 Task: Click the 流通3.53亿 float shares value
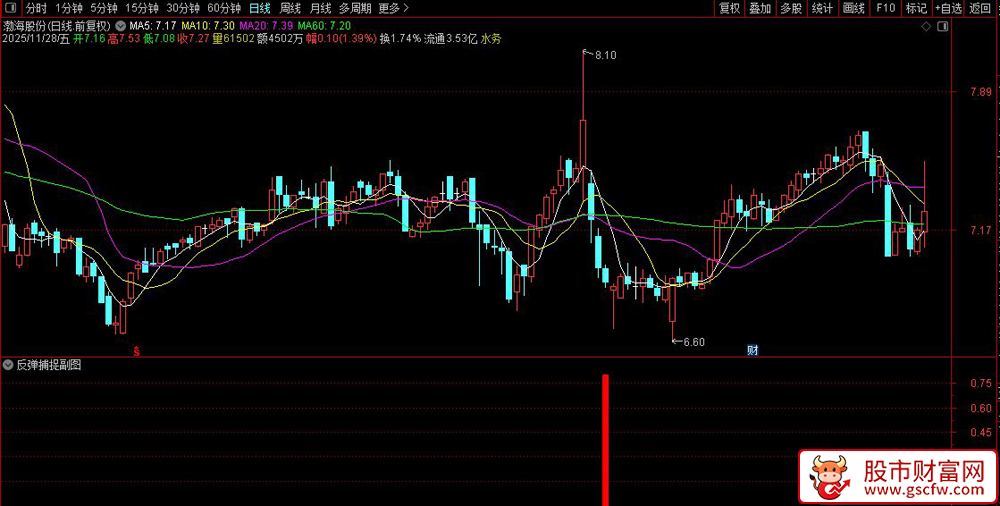tap(451, 38)
